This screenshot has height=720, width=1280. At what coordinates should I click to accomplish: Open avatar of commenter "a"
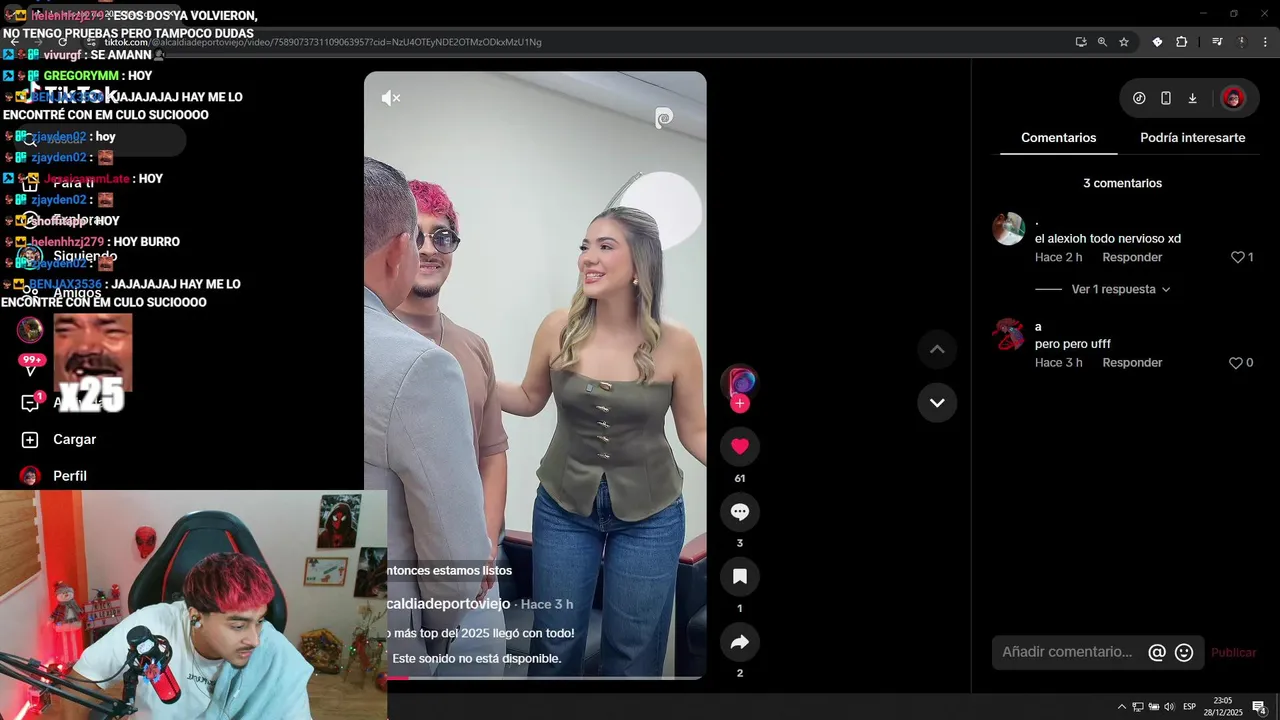[x=1008, y=334]
